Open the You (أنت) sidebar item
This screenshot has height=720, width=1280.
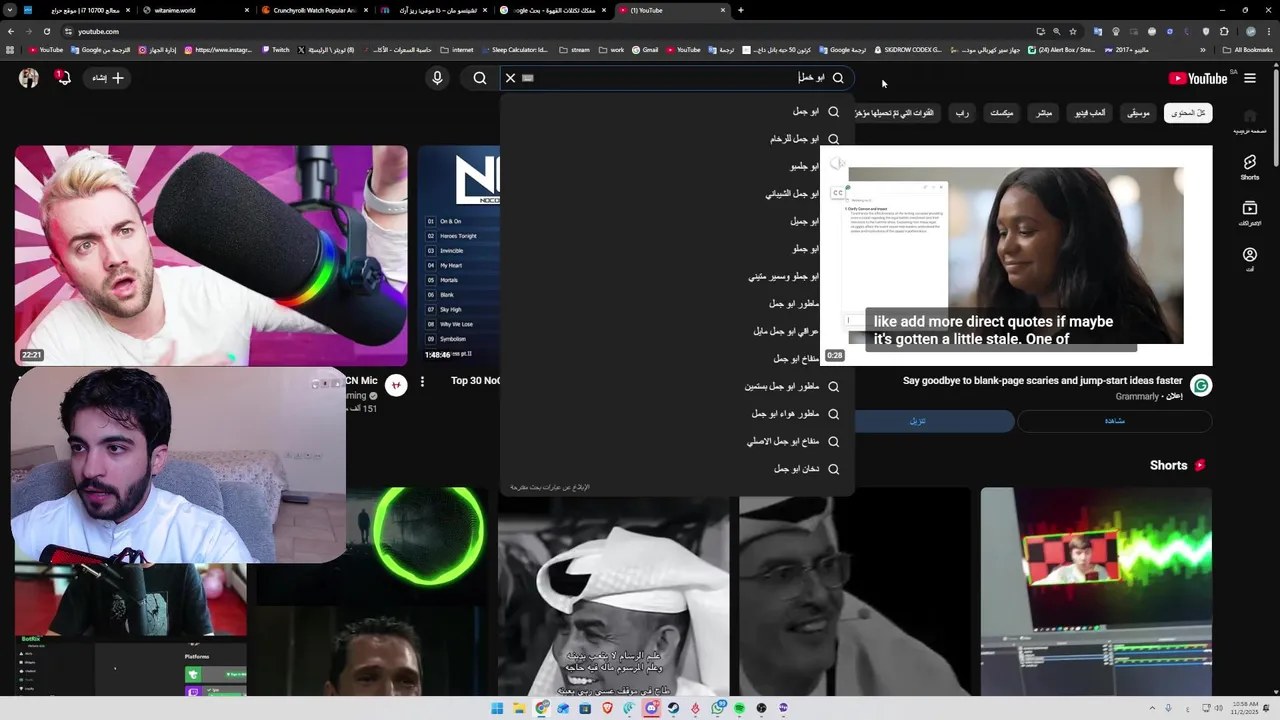pos(1250,260)
